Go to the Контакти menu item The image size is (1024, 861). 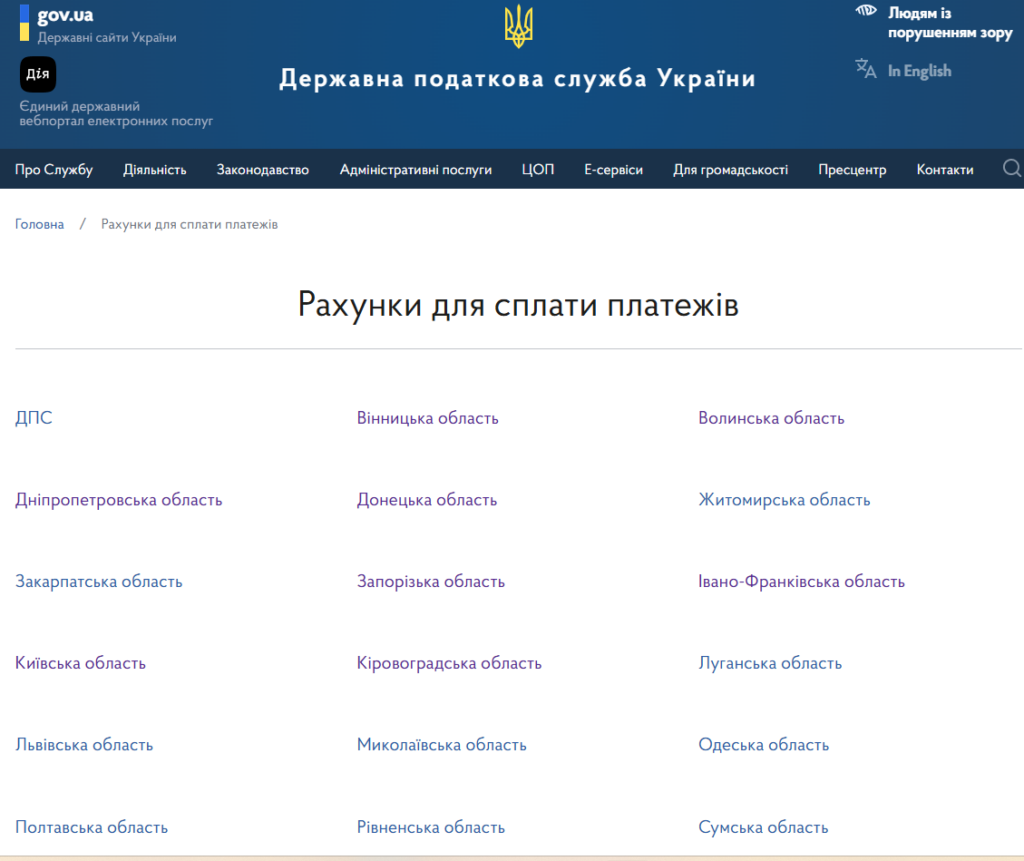coord(945,170)
